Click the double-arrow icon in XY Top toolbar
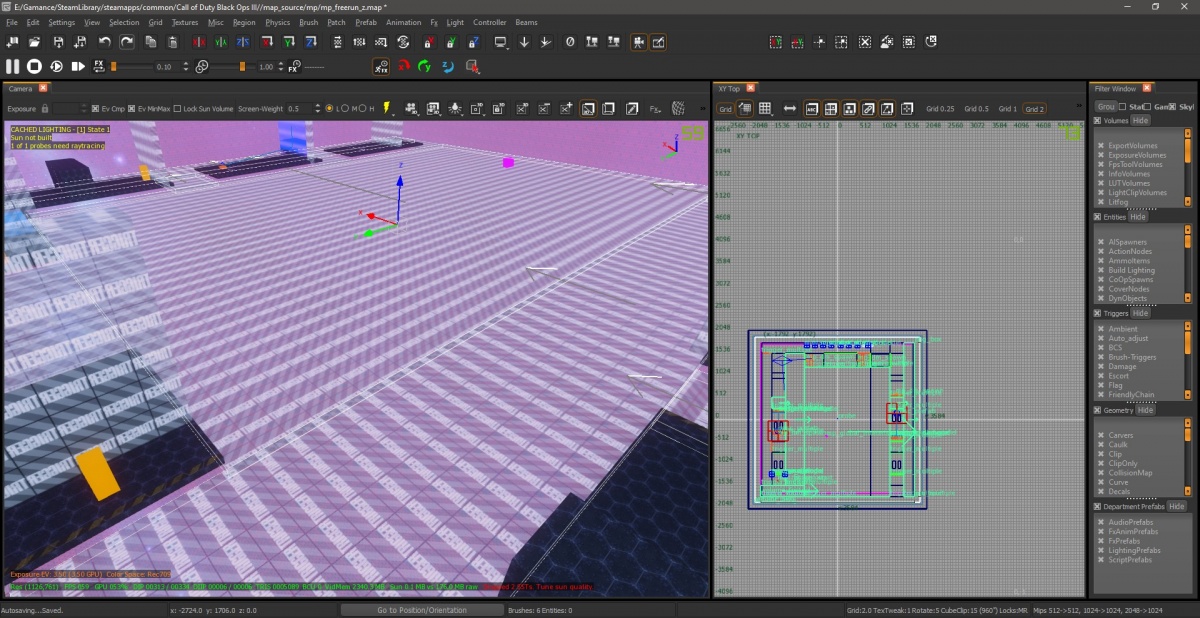Image resolution: width=1200 pixels, height=618 pixels. pos(790,108)
